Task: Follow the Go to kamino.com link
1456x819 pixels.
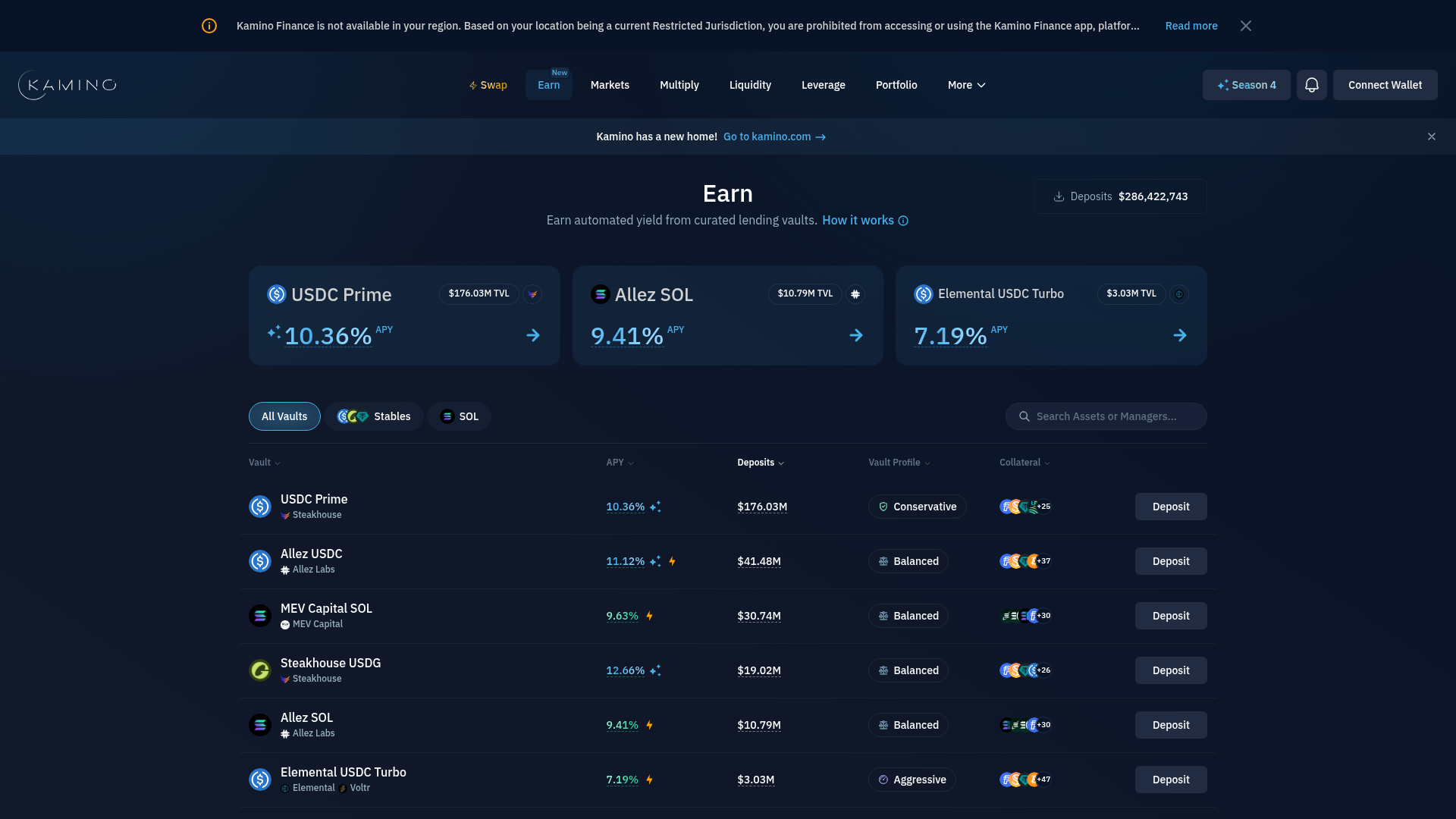Action: (774, 136)
